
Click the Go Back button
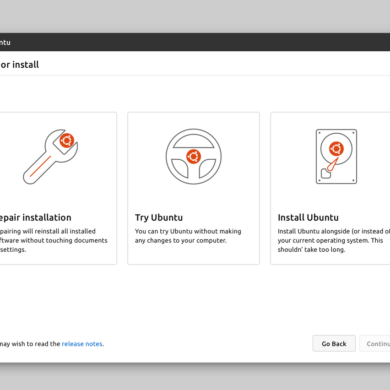334,344
